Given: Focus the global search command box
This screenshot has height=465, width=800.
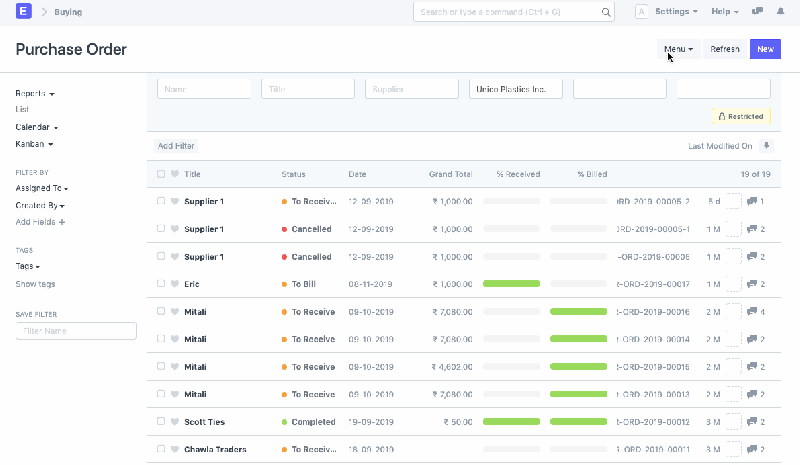Looking at the screenshot, I should pyautogui.click(x=514, y=12).
